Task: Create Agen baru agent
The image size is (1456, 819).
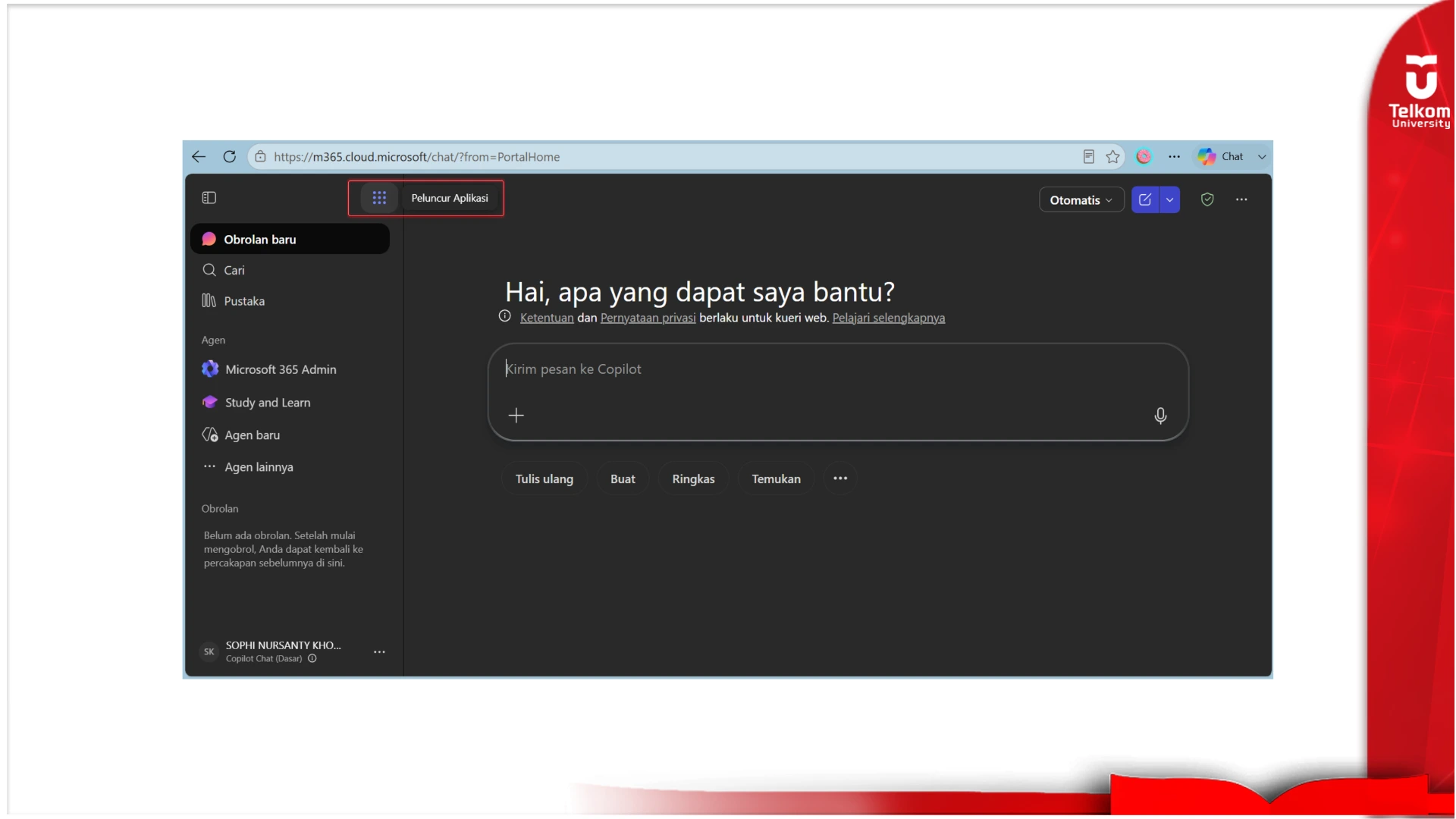Action: pos(290,435)
